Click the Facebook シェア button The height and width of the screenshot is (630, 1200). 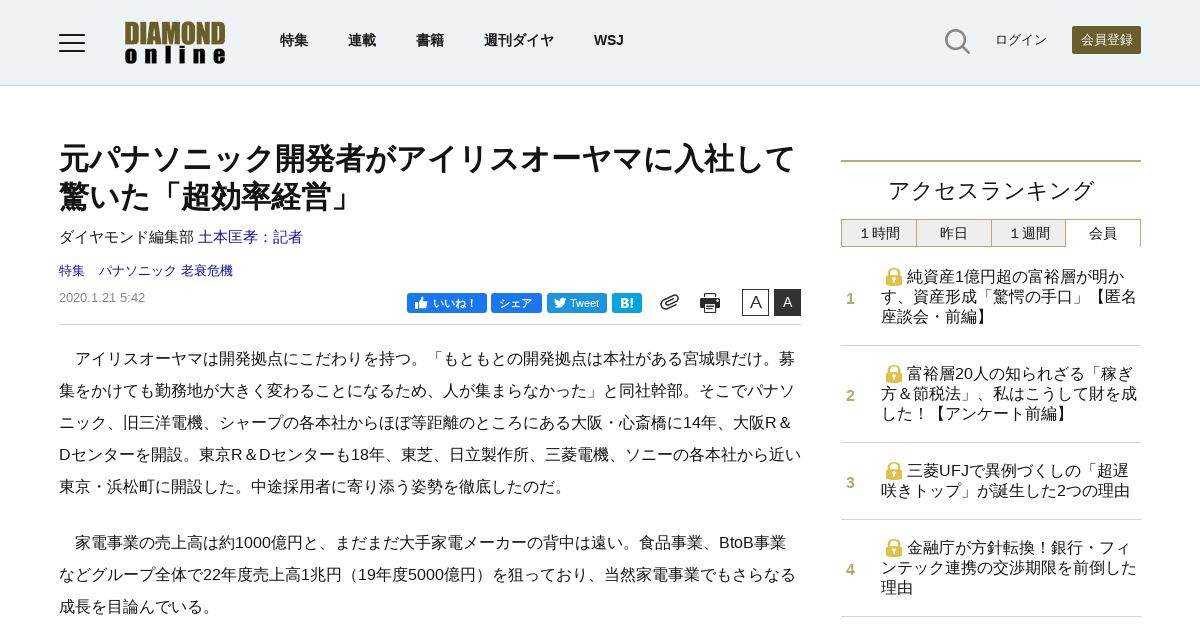(516, 303)
